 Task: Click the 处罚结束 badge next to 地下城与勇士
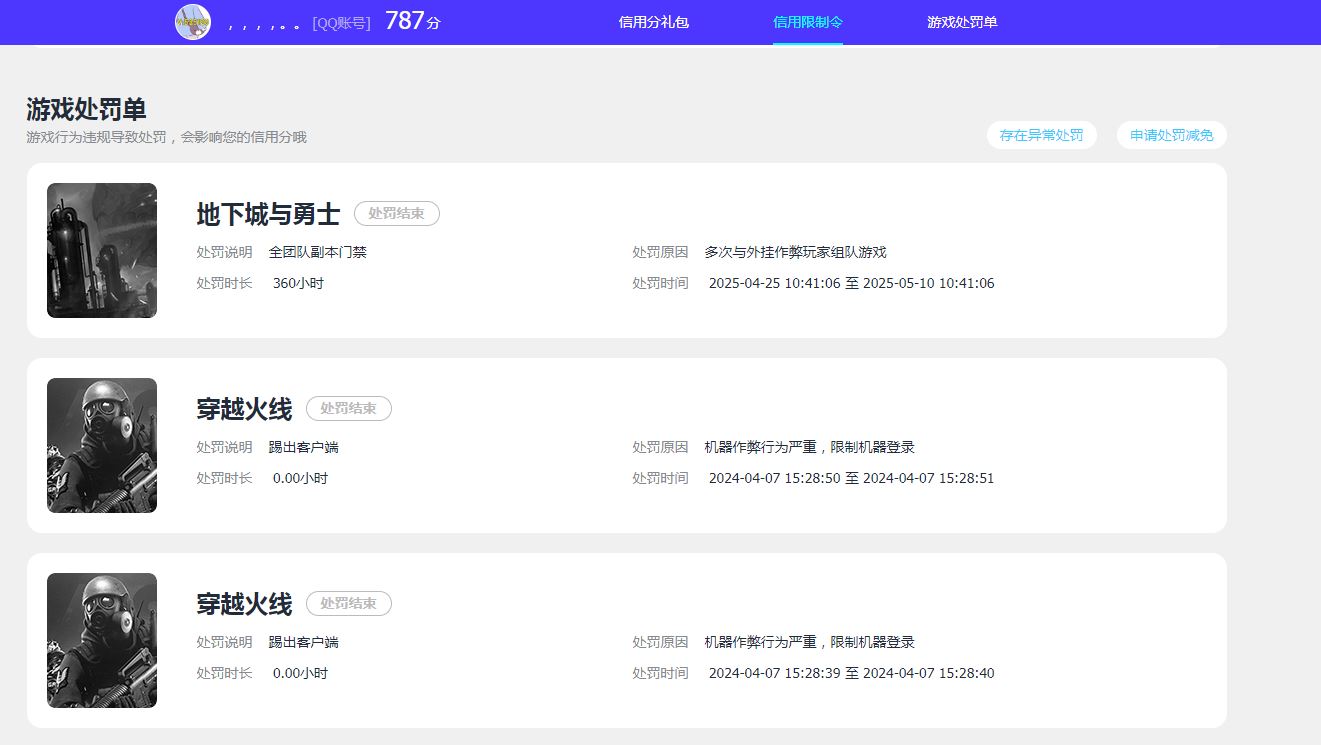[x=397, y=213]
